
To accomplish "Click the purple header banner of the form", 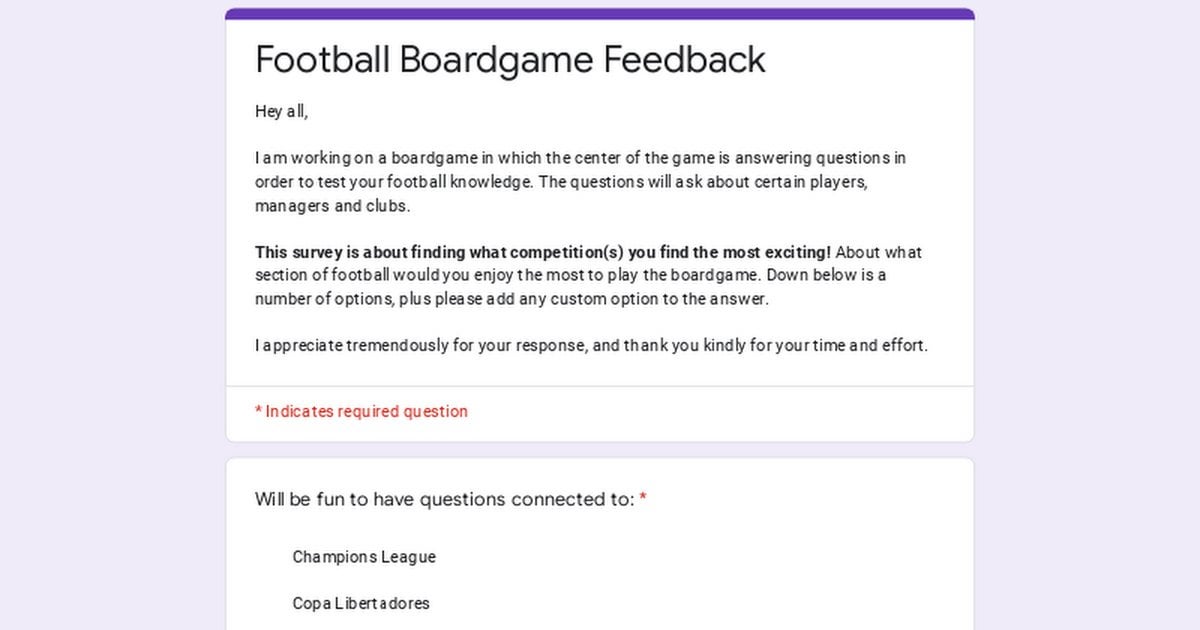I will (600, 12).
